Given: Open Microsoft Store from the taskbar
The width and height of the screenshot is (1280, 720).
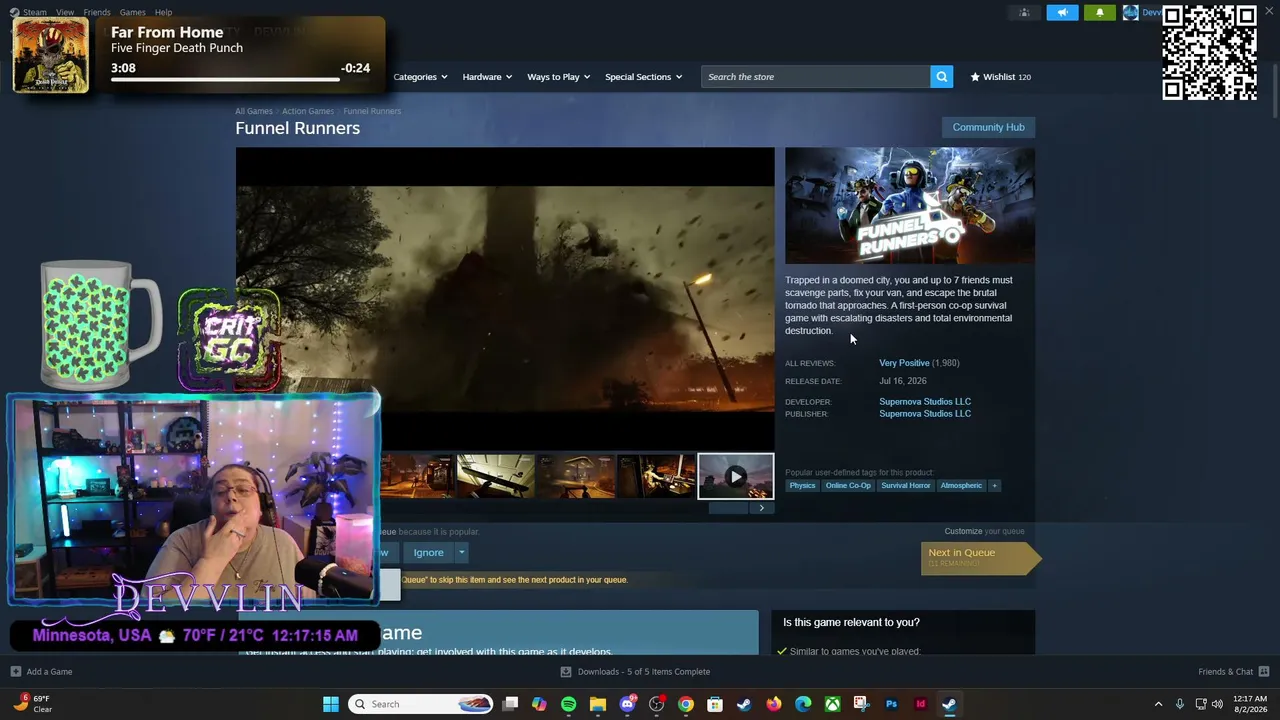Looking at the screenshot, I should click(x=715, y=704).
